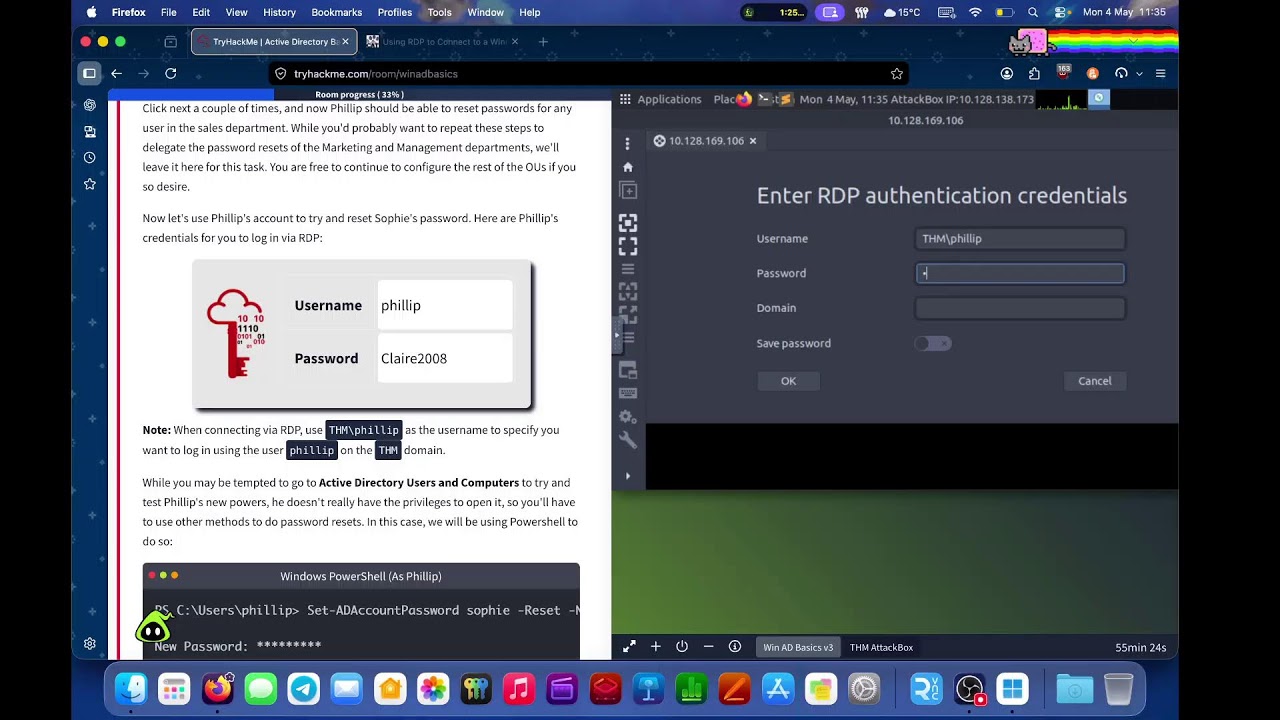The height and width of the screenshot is (720, 1280).
Task: Click the key credentials image
Action: tap(236, 333)
